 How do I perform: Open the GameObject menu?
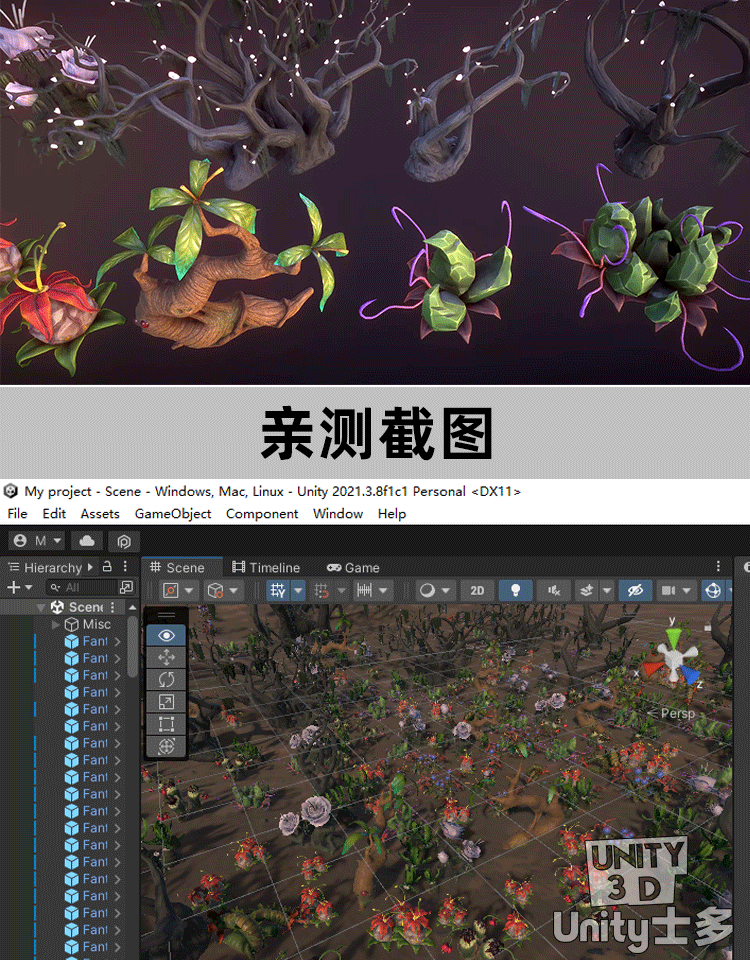(x=173, y=514)
